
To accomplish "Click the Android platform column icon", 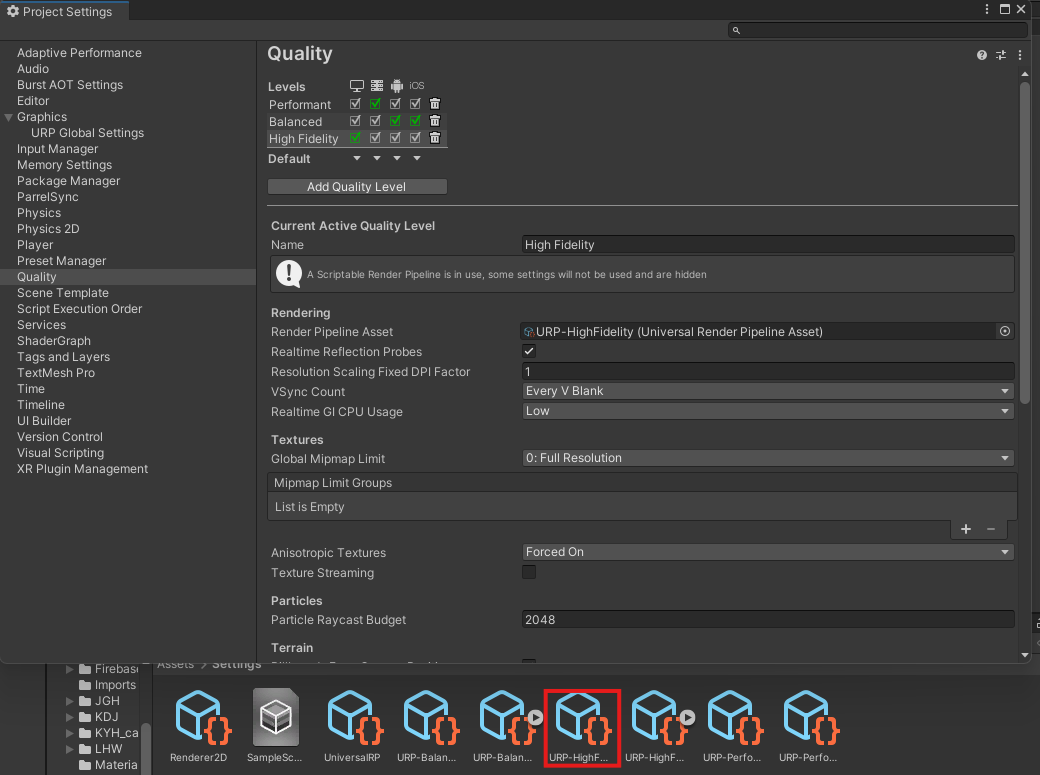I will click(397, 86).
